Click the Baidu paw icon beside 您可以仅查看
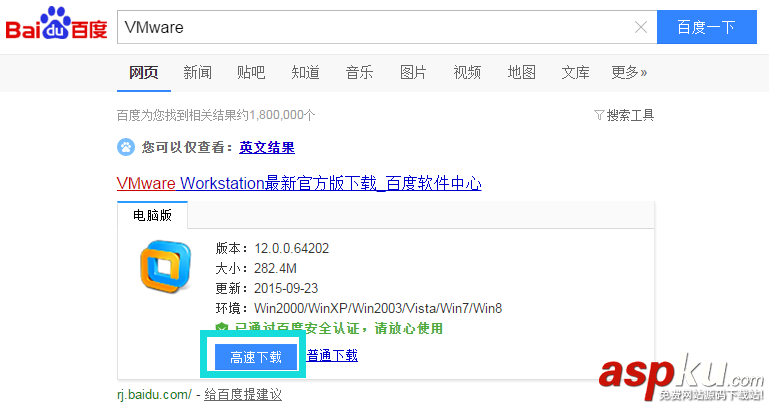Screen dimensions: 769x407 point(126,147)
